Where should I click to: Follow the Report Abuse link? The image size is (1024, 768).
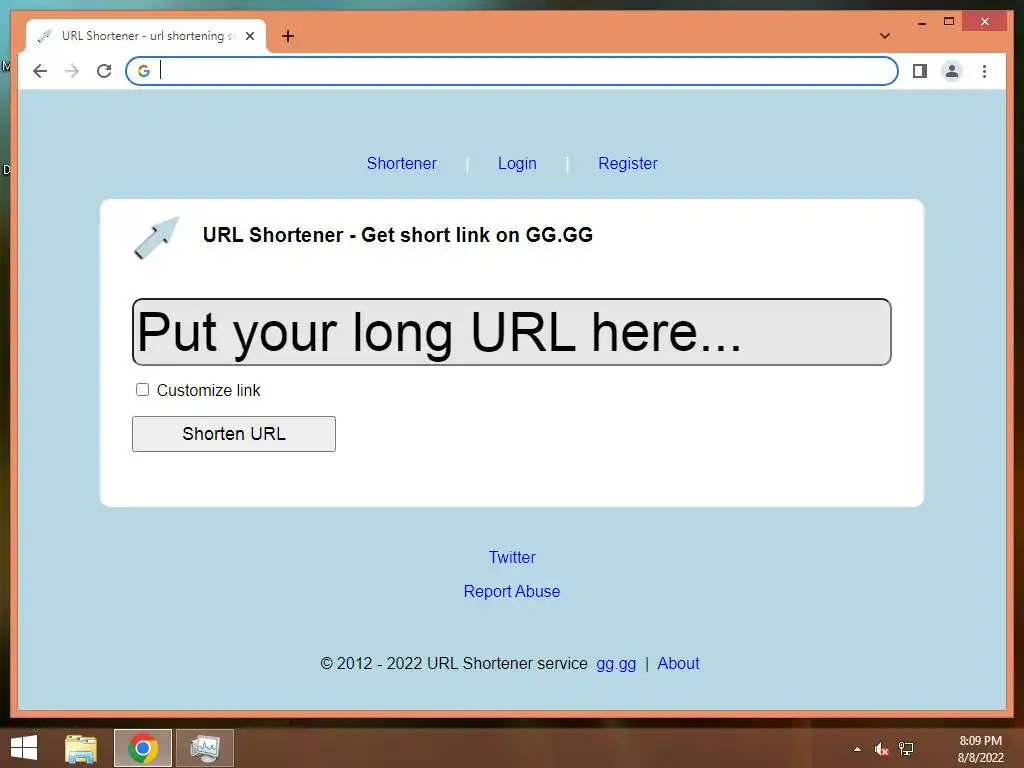pos(512,591)
